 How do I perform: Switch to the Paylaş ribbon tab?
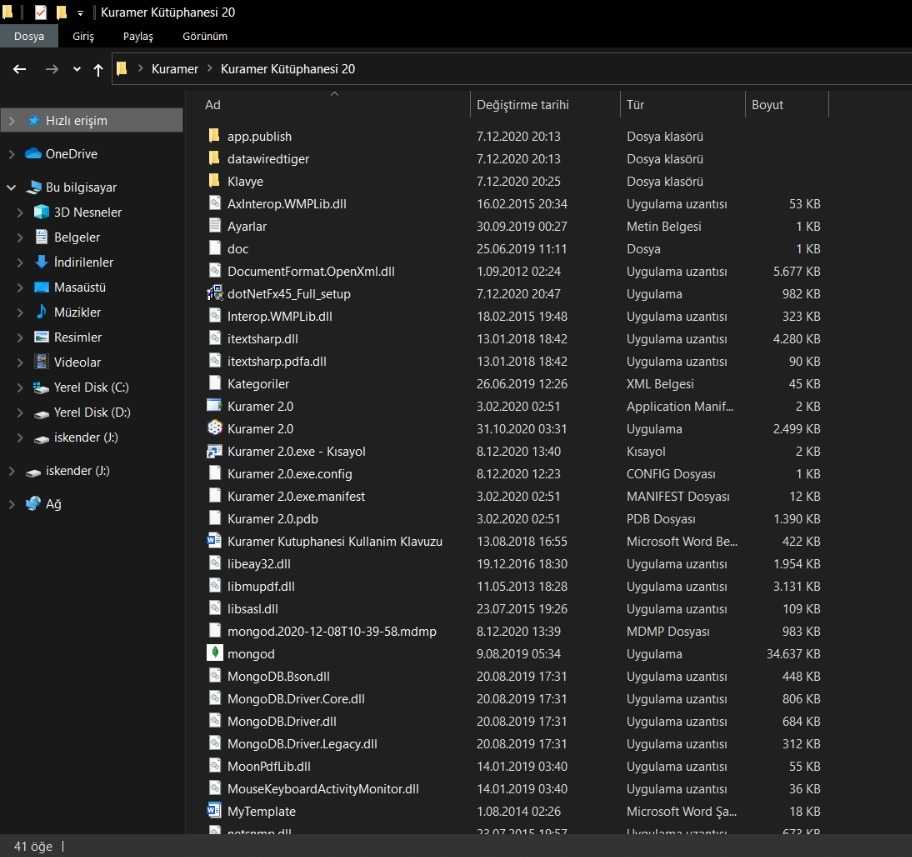[138, 36]
